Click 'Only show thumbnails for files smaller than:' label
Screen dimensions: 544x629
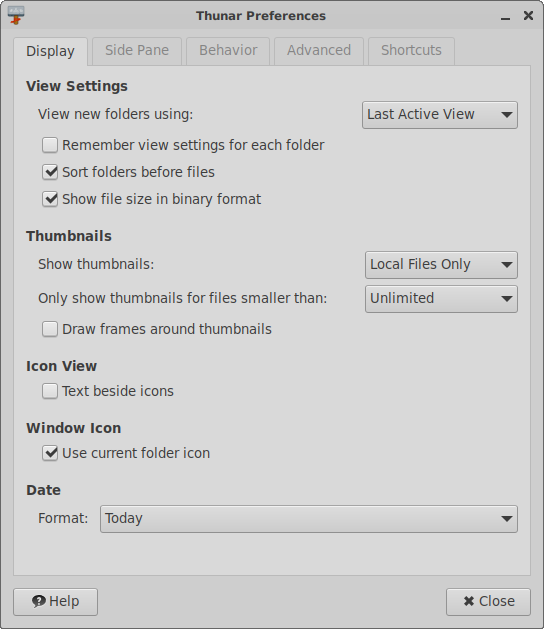pos(183,298)
